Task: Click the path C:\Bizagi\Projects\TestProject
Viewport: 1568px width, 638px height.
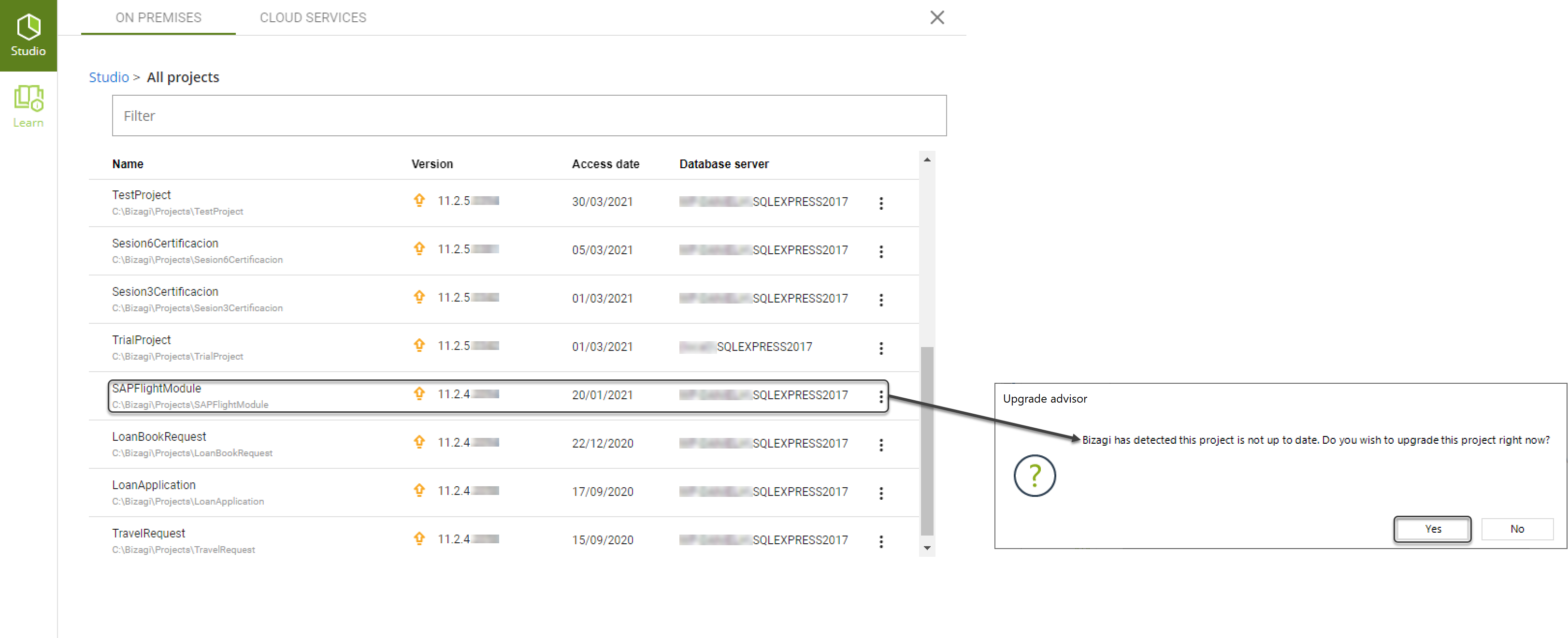Action: 178,211
